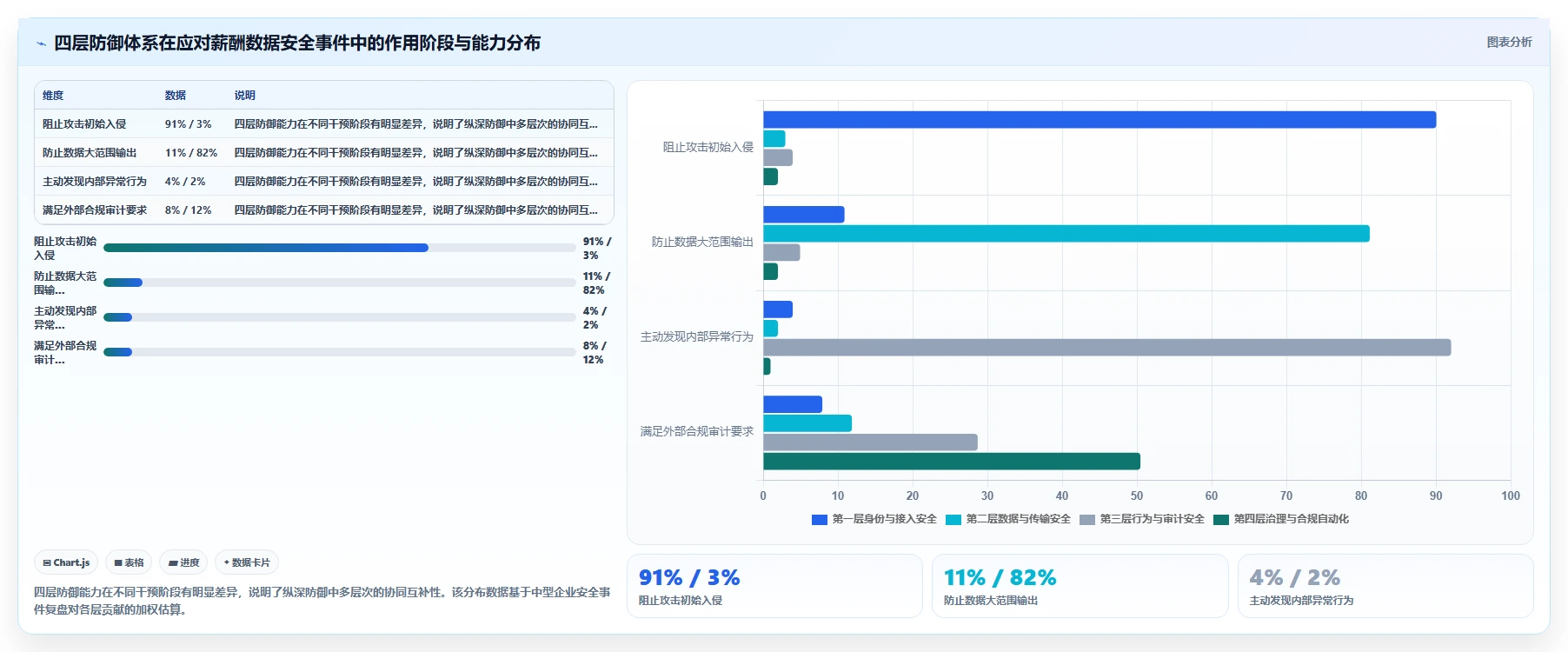Click the gray legend swatch for 第三层
Screen dimensions: 1568x652
[1086, 520]
